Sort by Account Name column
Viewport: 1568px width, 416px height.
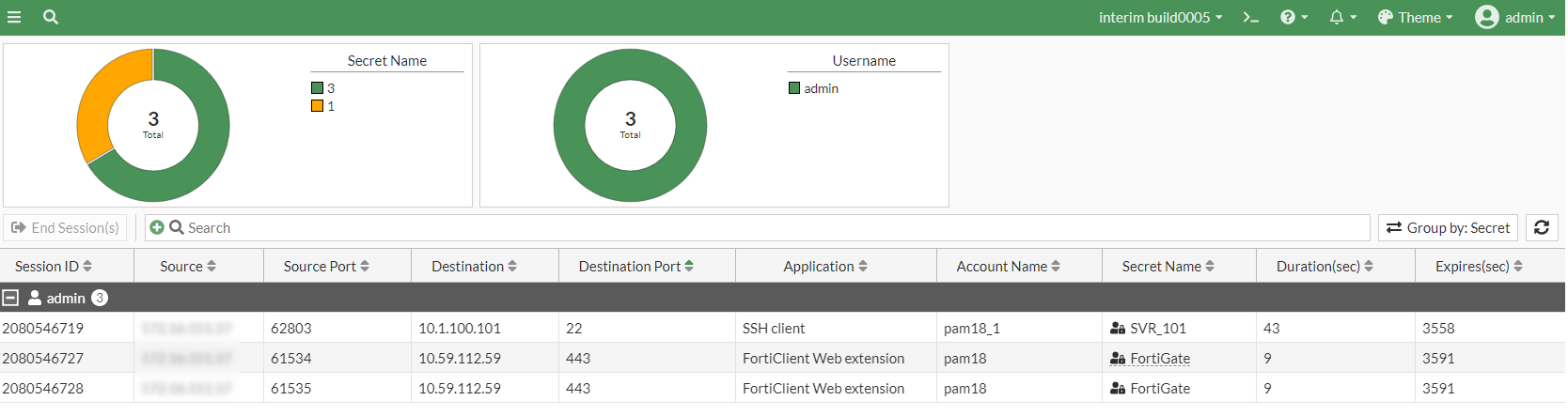pyautogui.click(x=1009, y=266)
